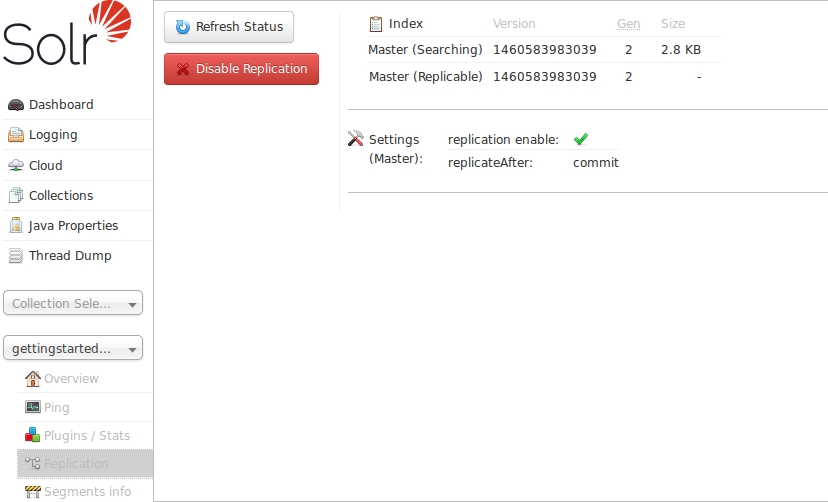The height and width of the screenshot is (502, 828).
Task: Open the gettingstarted core selector dropdown
Action: (74, 348)
